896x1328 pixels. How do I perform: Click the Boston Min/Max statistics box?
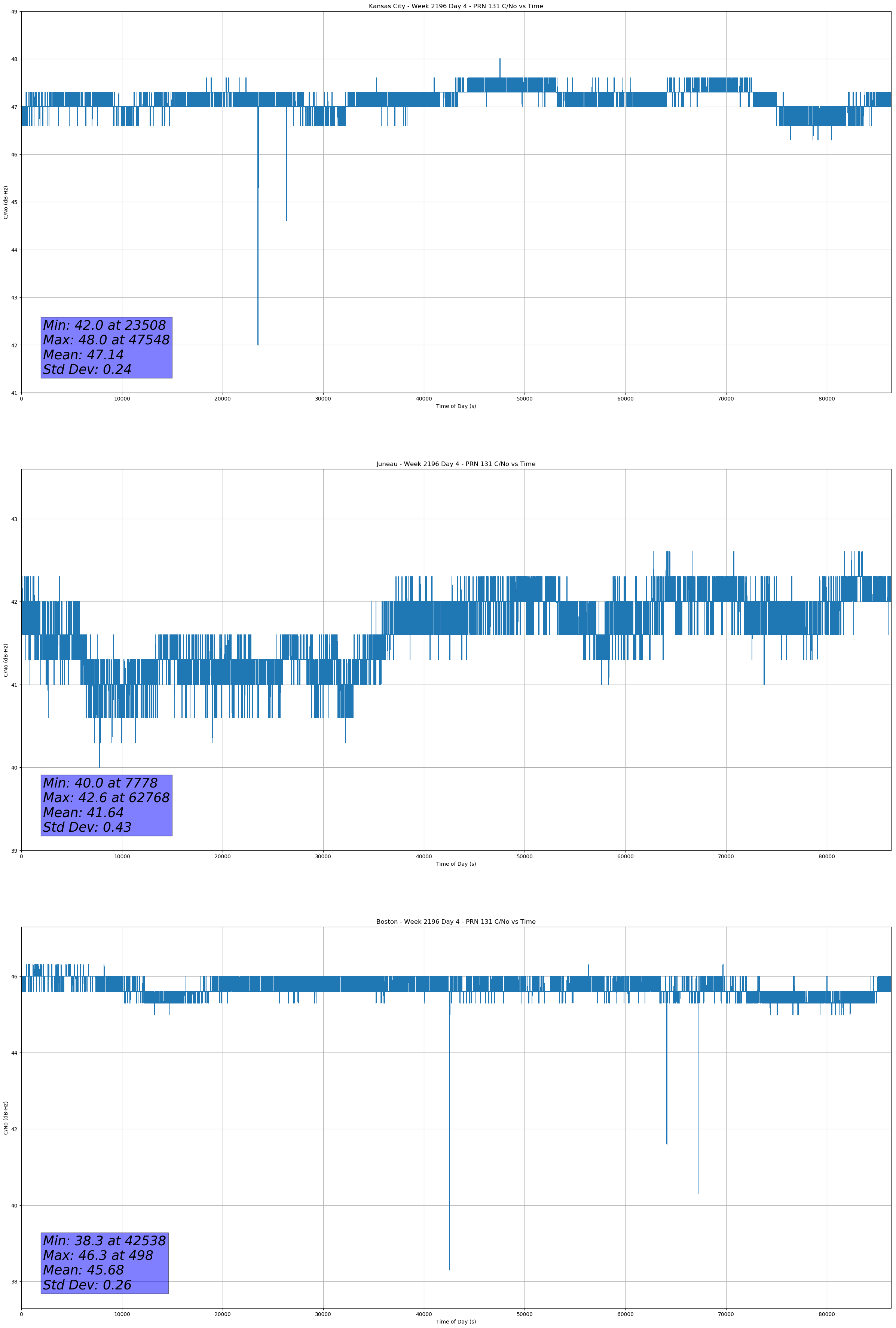pos(104,1263)
